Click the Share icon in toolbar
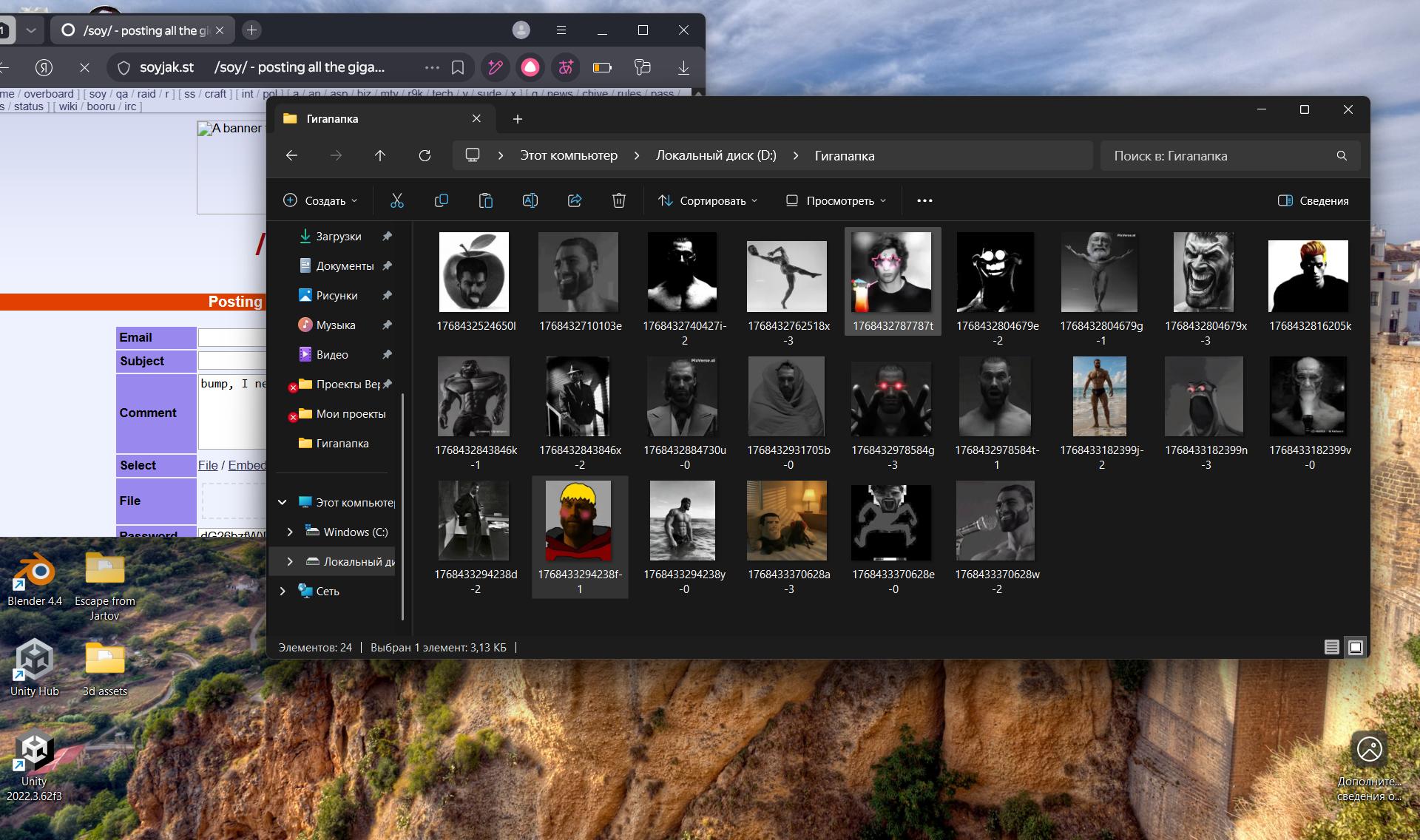The height and width of the screenshot is (840, 1420). 575,200
